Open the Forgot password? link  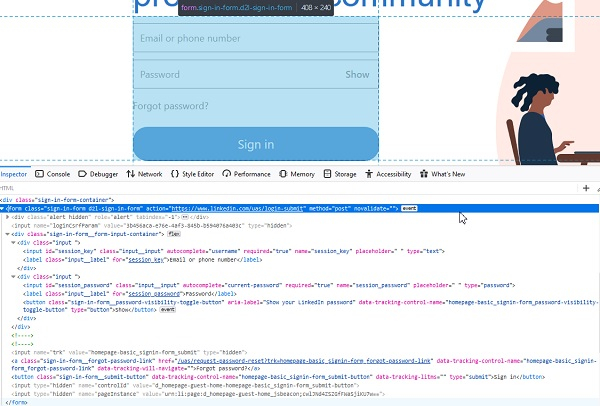coord(171,106)
